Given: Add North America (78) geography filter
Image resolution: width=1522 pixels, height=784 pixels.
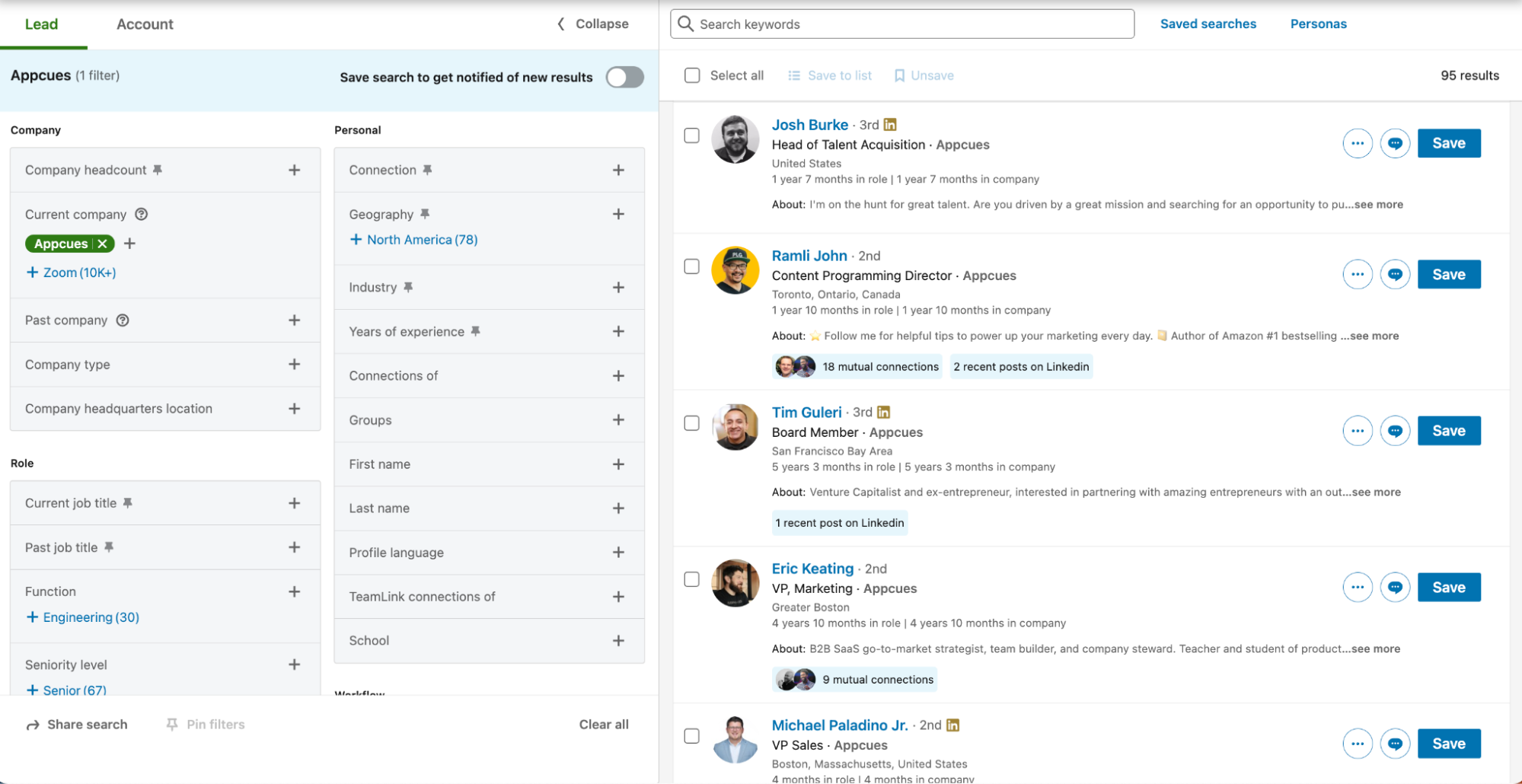Looking at the screenshot, I should coord(413,240).
